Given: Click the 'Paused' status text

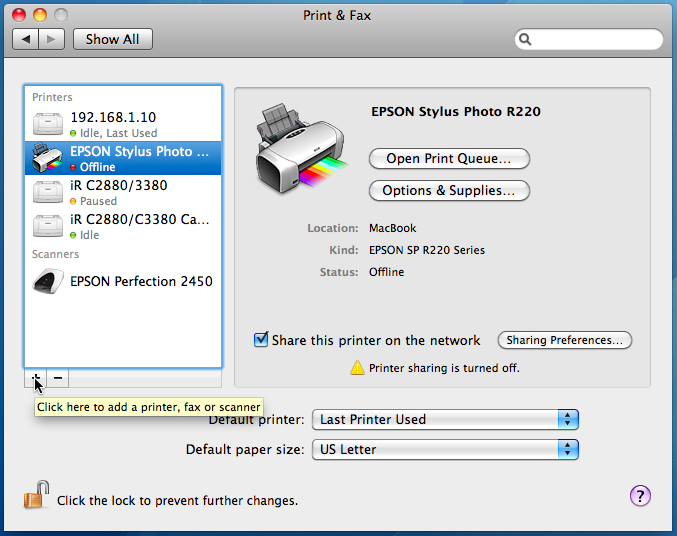Looking at the screenshot, I should pos(98,201).
